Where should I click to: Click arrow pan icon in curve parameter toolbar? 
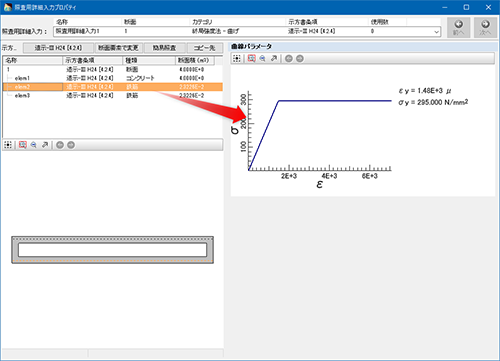tap(274, 59)
